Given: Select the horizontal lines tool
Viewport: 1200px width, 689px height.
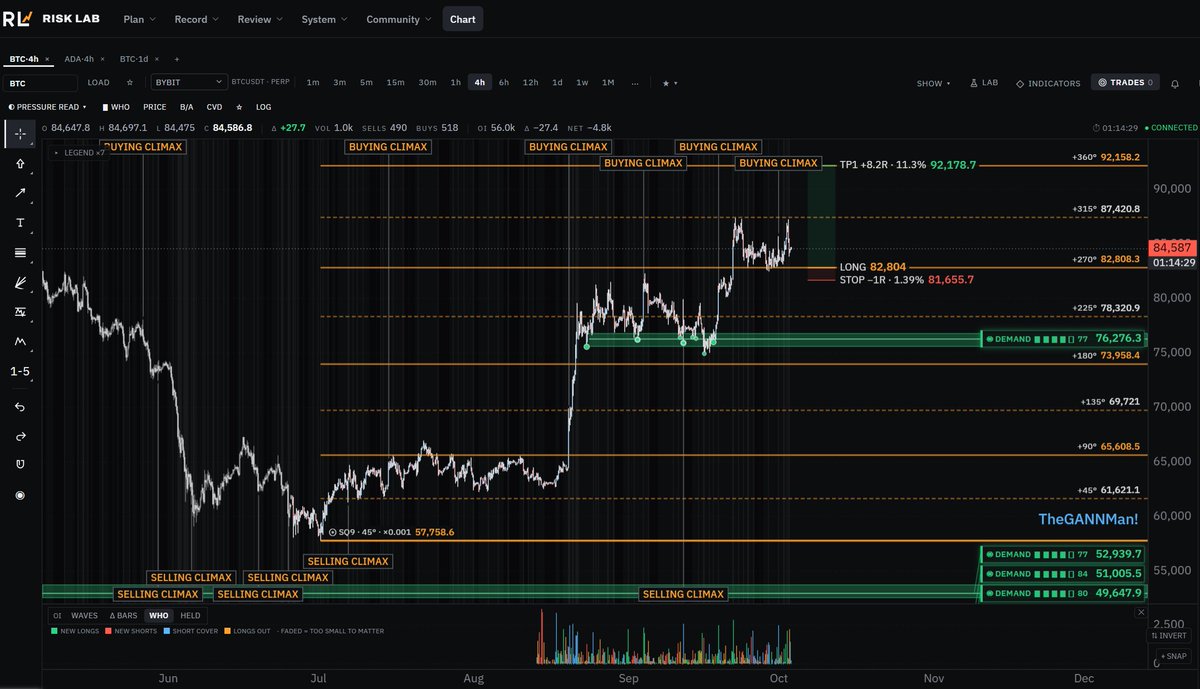Looking at the screenshot, I should click(20, 252).
